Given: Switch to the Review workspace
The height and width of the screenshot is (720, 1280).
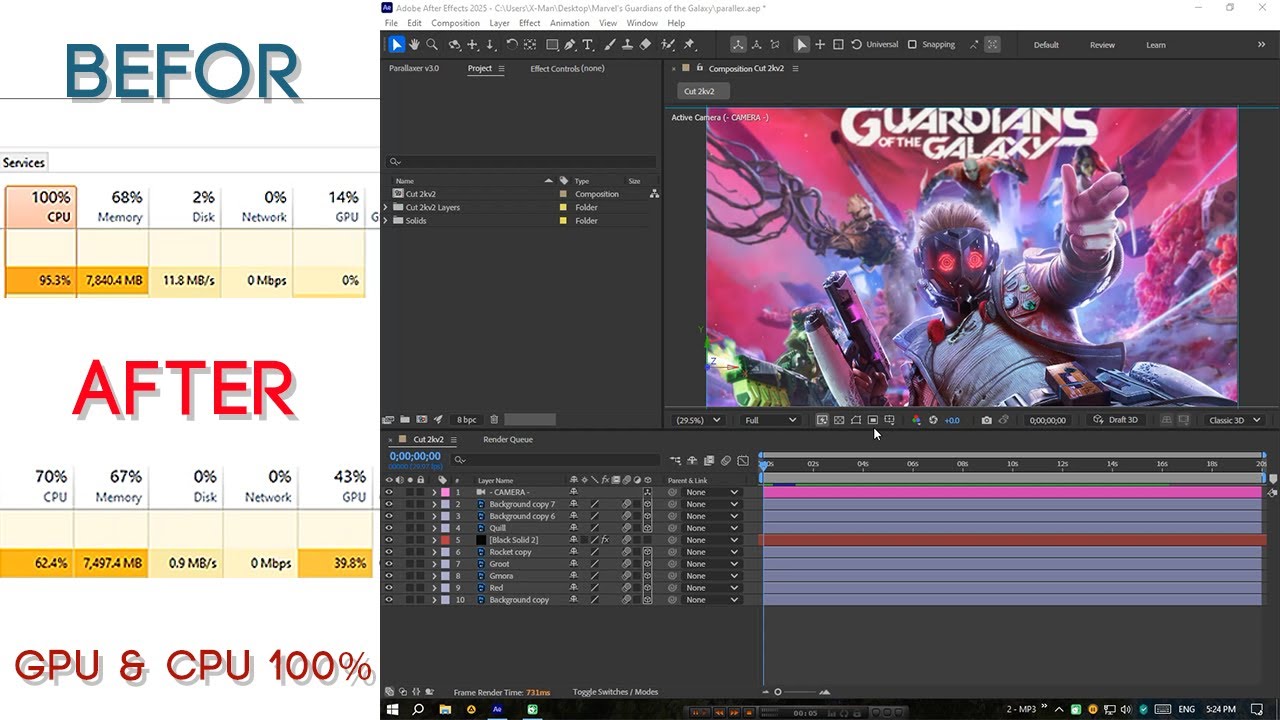Looking at the screenshot, I should tap(1102, 45).
